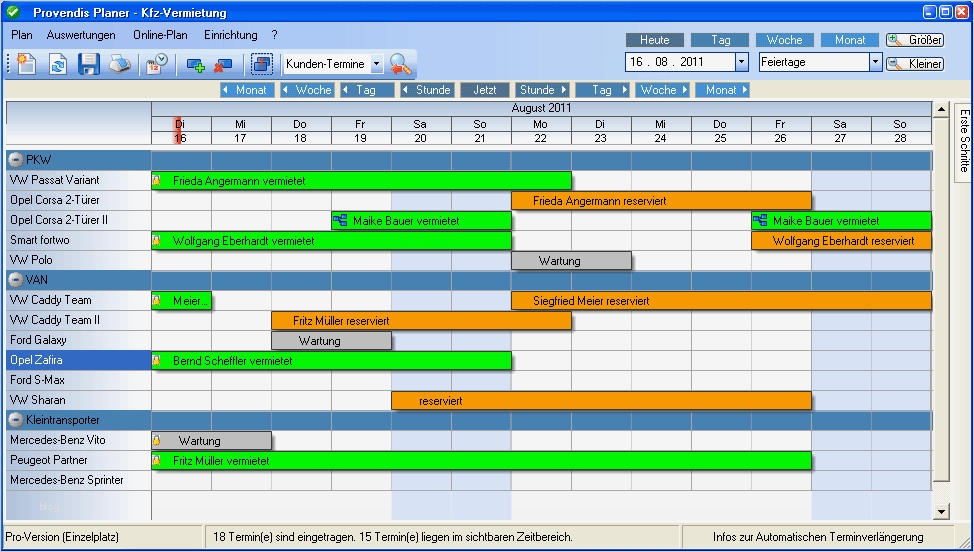Go back one Monat in navigation bar
Image resolution: width=974 pixels, height=552 pixels.
(247, 90)
